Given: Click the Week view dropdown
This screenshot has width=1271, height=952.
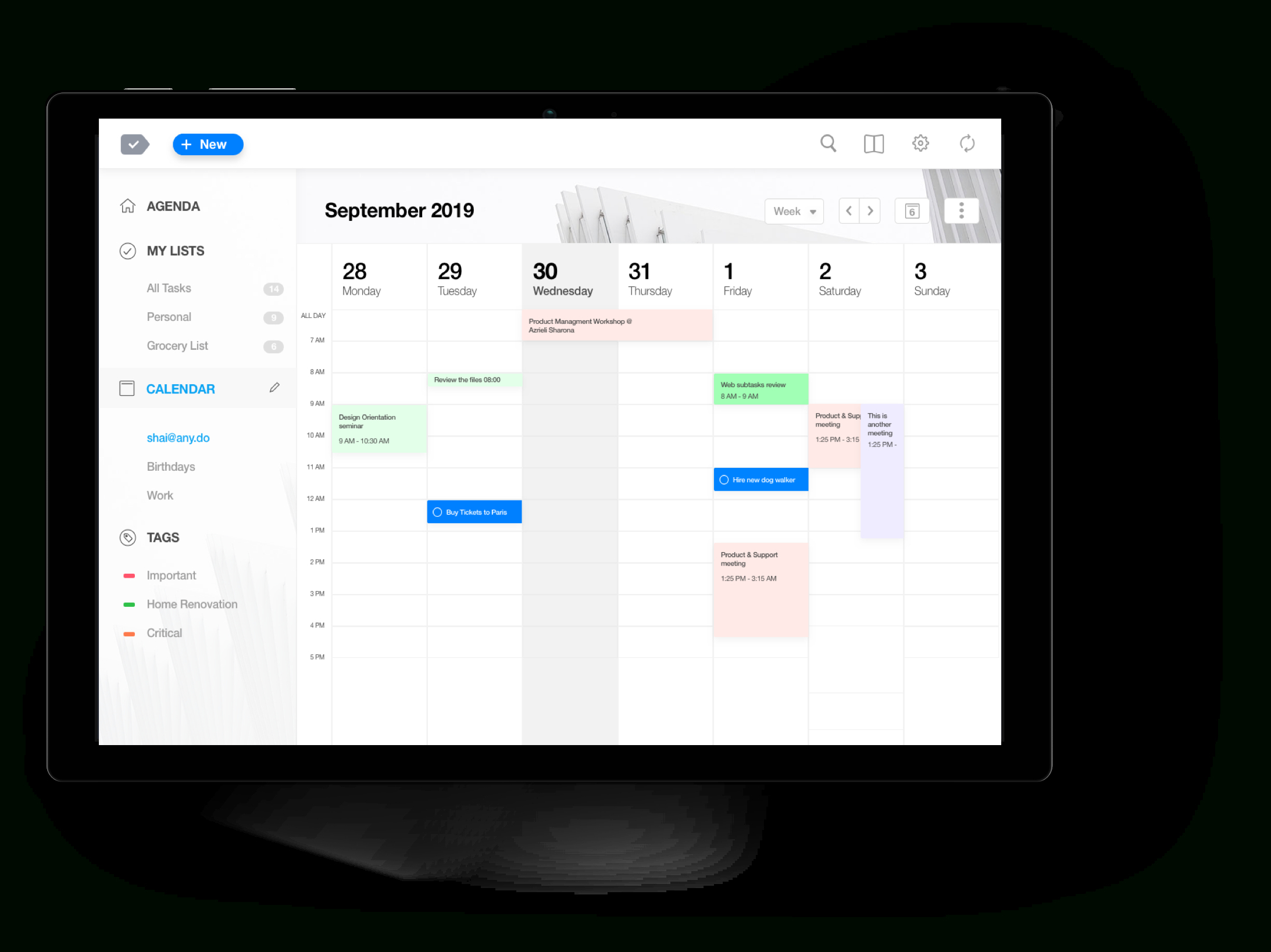Looking at the screenshot, I should coord(792,210).
